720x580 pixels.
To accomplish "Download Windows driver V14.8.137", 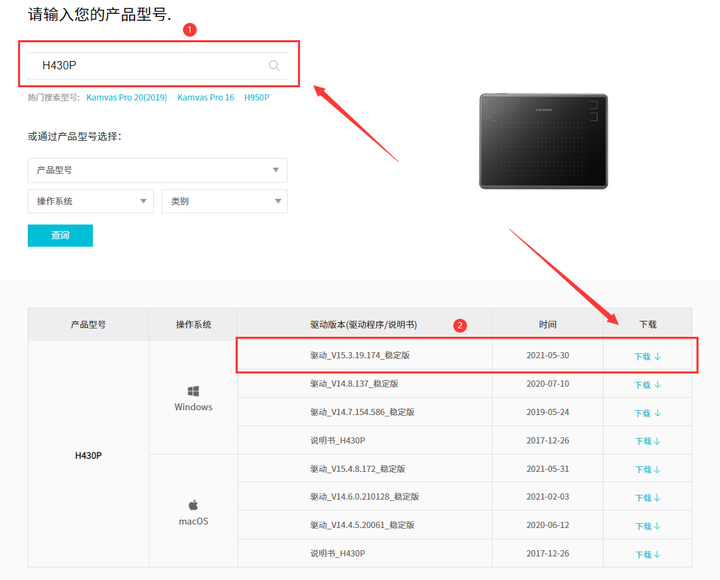I will point(647,384).
